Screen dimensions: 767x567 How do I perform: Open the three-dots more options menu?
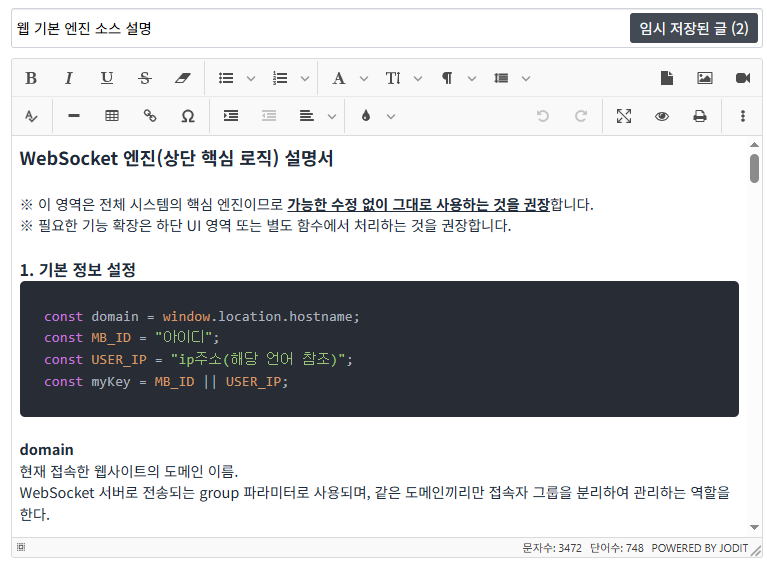click(x=743, y=116)
